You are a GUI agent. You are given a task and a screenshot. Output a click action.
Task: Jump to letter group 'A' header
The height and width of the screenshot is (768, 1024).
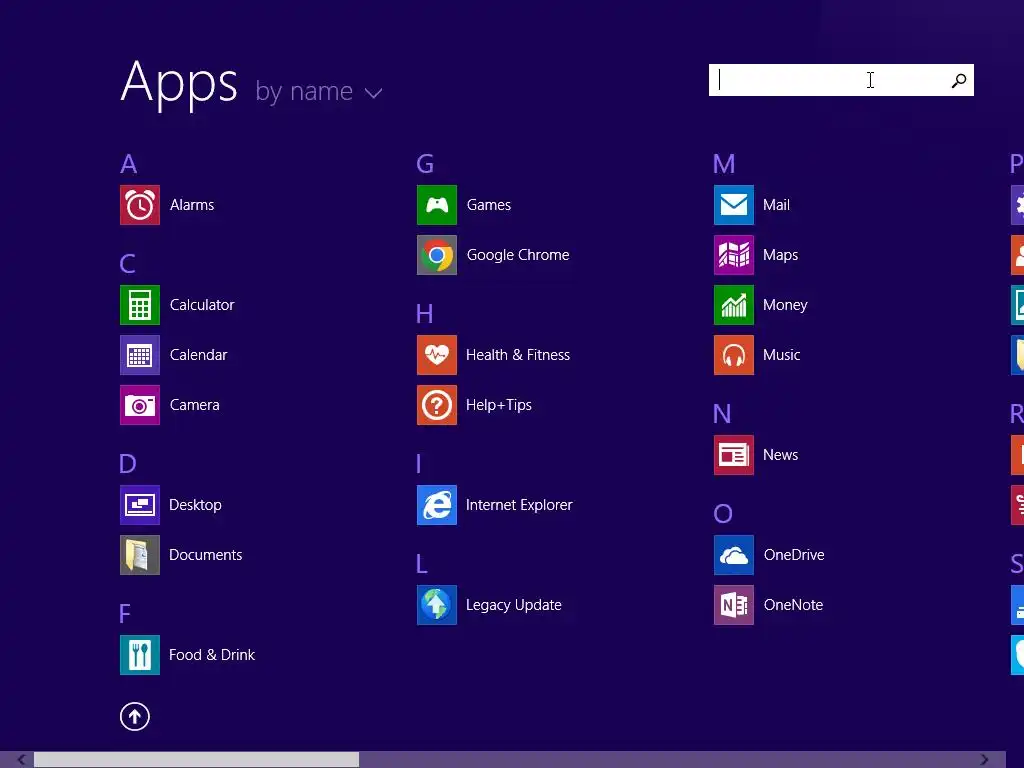[x=129, y=164]
